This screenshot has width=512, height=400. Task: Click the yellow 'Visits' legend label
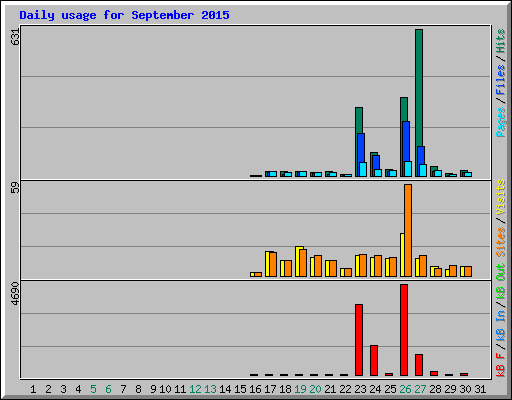click(500, 197)
